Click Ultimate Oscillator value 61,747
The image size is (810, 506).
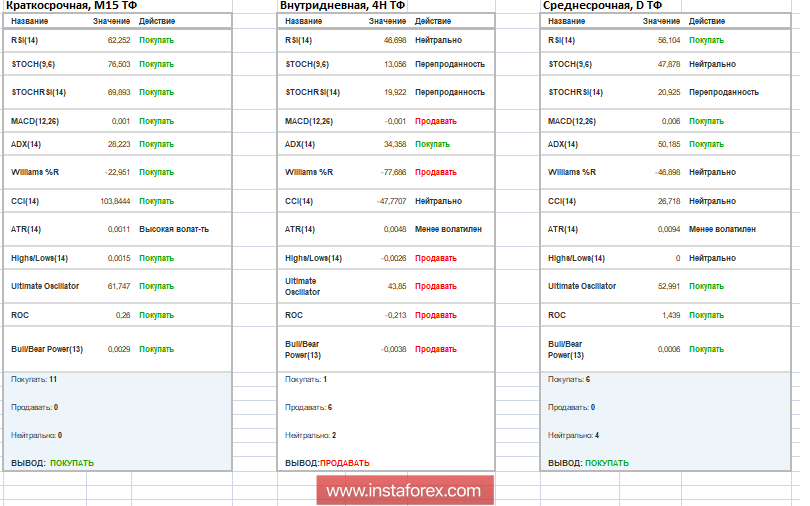click(x=119, y=286)
